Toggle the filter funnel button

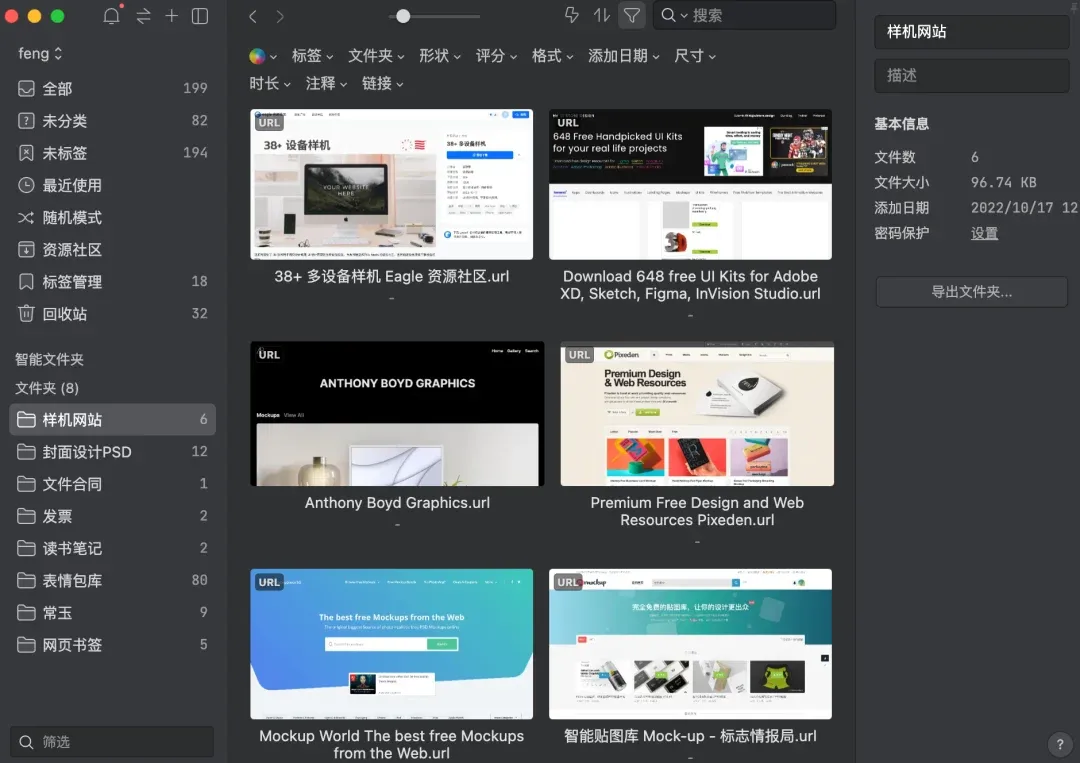click(x=632, y=15)
